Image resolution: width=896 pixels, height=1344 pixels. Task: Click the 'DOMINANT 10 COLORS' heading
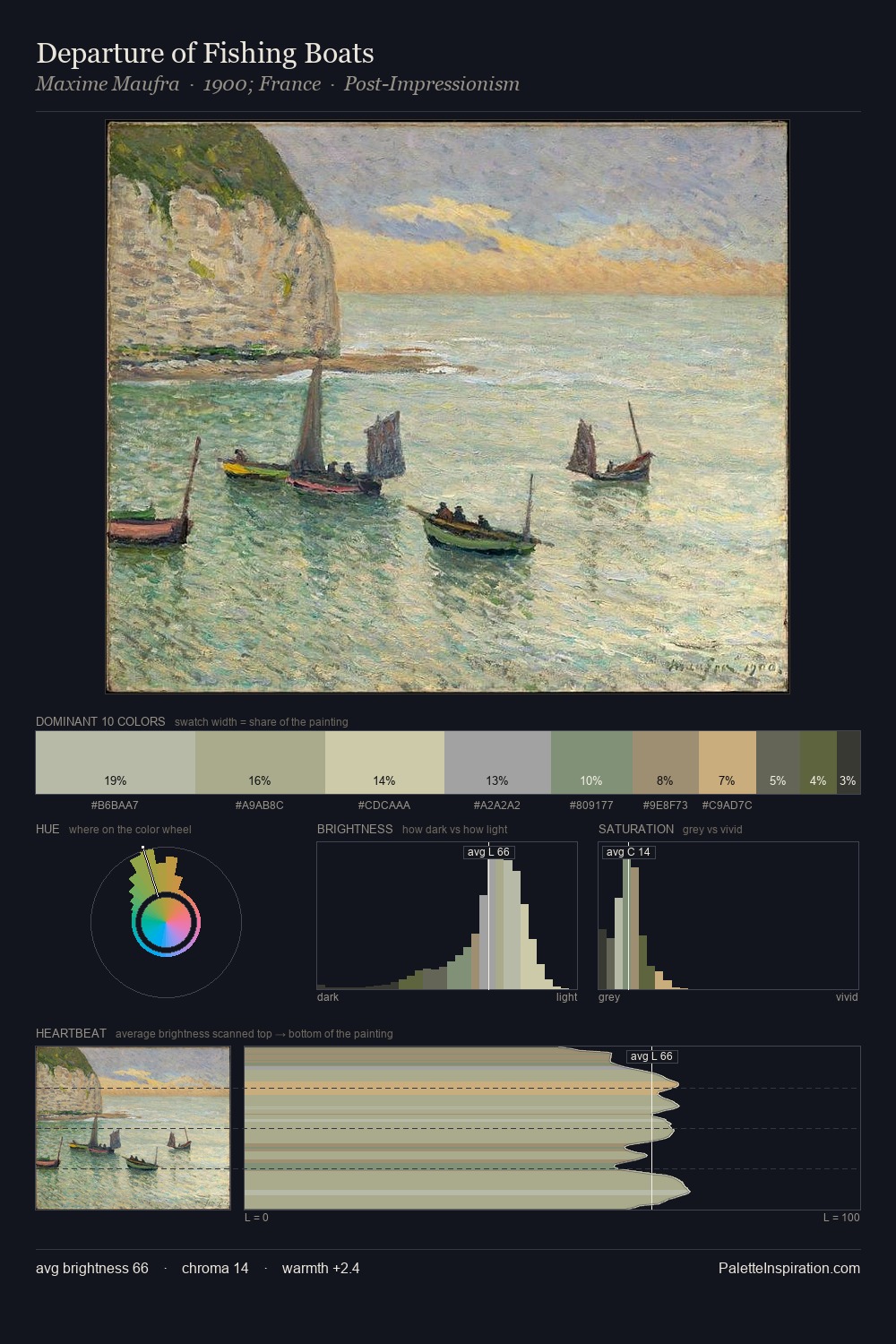tap(100, 721)
